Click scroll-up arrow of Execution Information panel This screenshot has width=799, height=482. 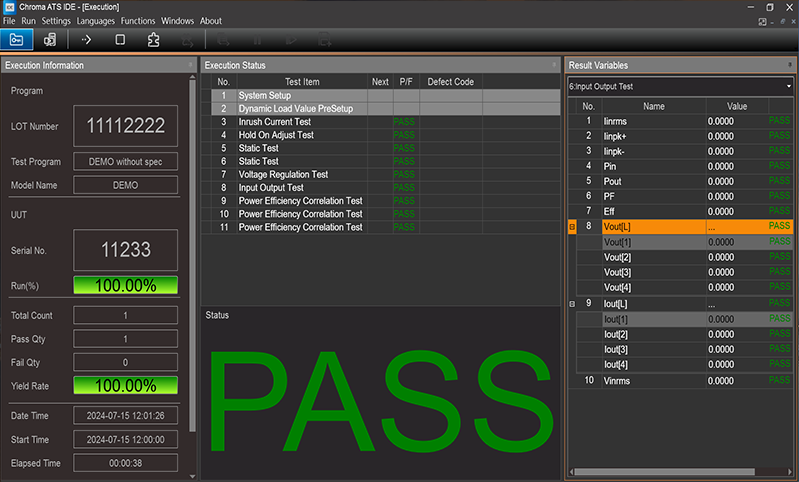[x=193, y=77]
